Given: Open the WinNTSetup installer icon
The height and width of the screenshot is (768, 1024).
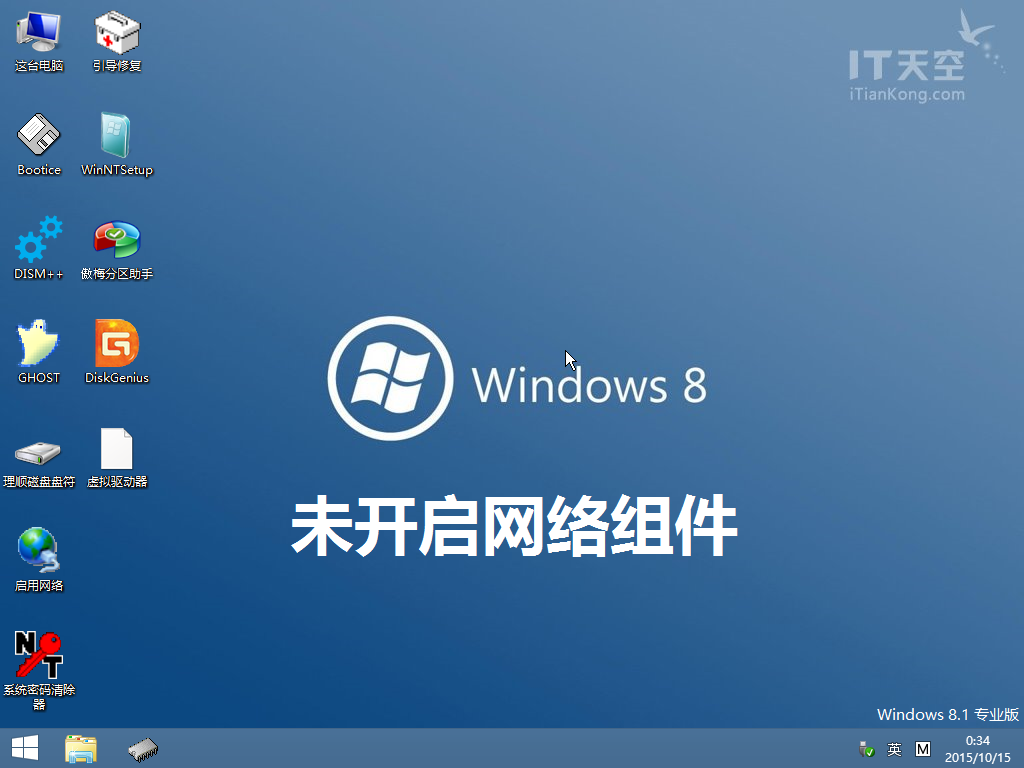Looking at the screenshot, I should 117,136.
